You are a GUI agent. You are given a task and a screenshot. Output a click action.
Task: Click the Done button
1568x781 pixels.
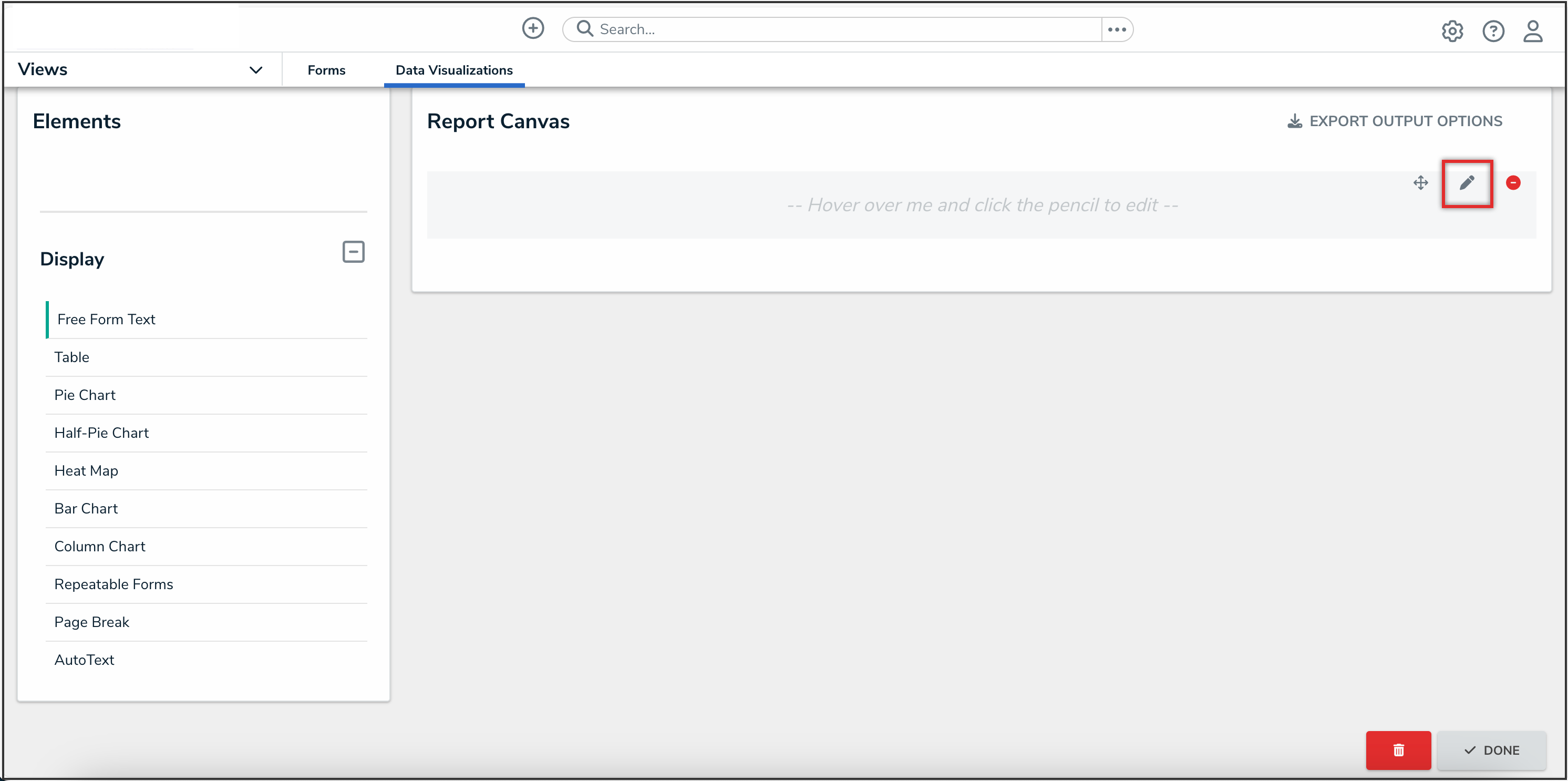1491,750
